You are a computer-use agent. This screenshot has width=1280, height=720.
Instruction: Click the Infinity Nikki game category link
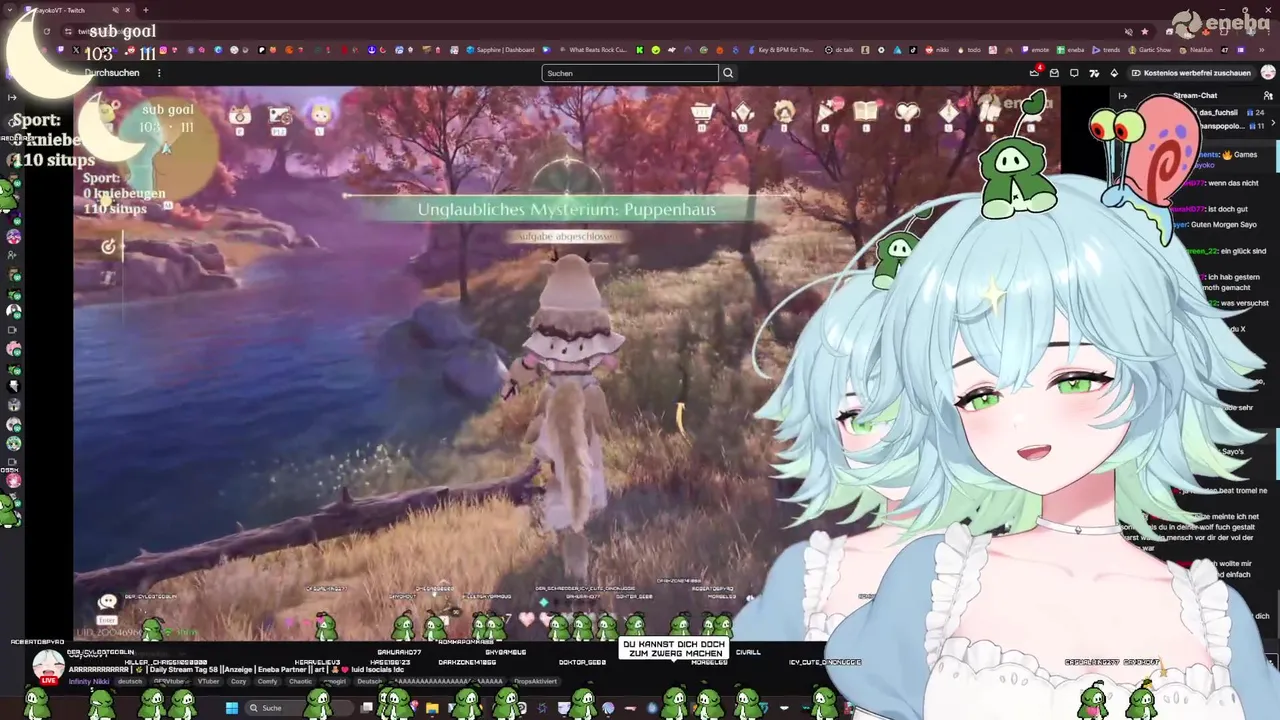tap(89, 682)
